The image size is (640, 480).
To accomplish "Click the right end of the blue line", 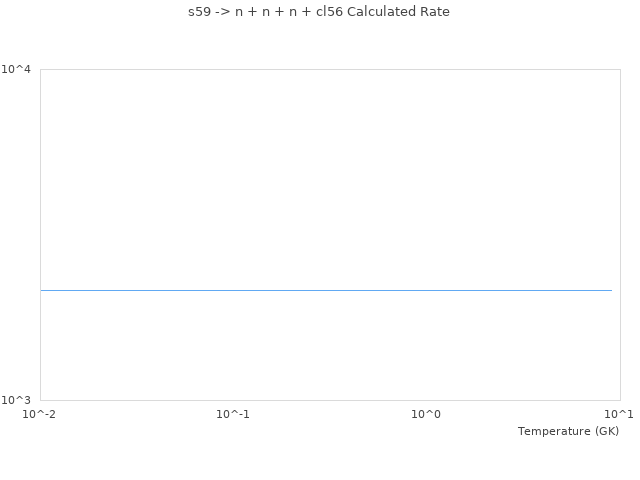I will pos(610,290).
